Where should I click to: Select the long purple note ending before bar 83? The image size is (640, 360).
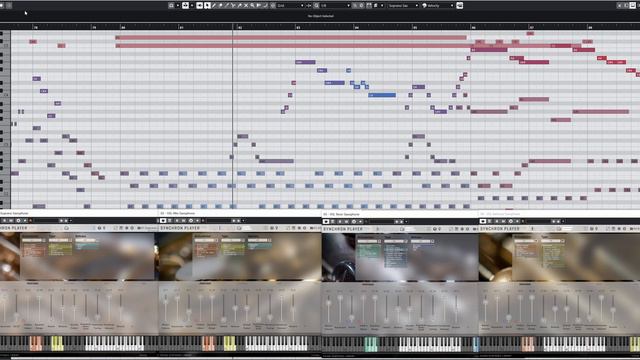276,161
